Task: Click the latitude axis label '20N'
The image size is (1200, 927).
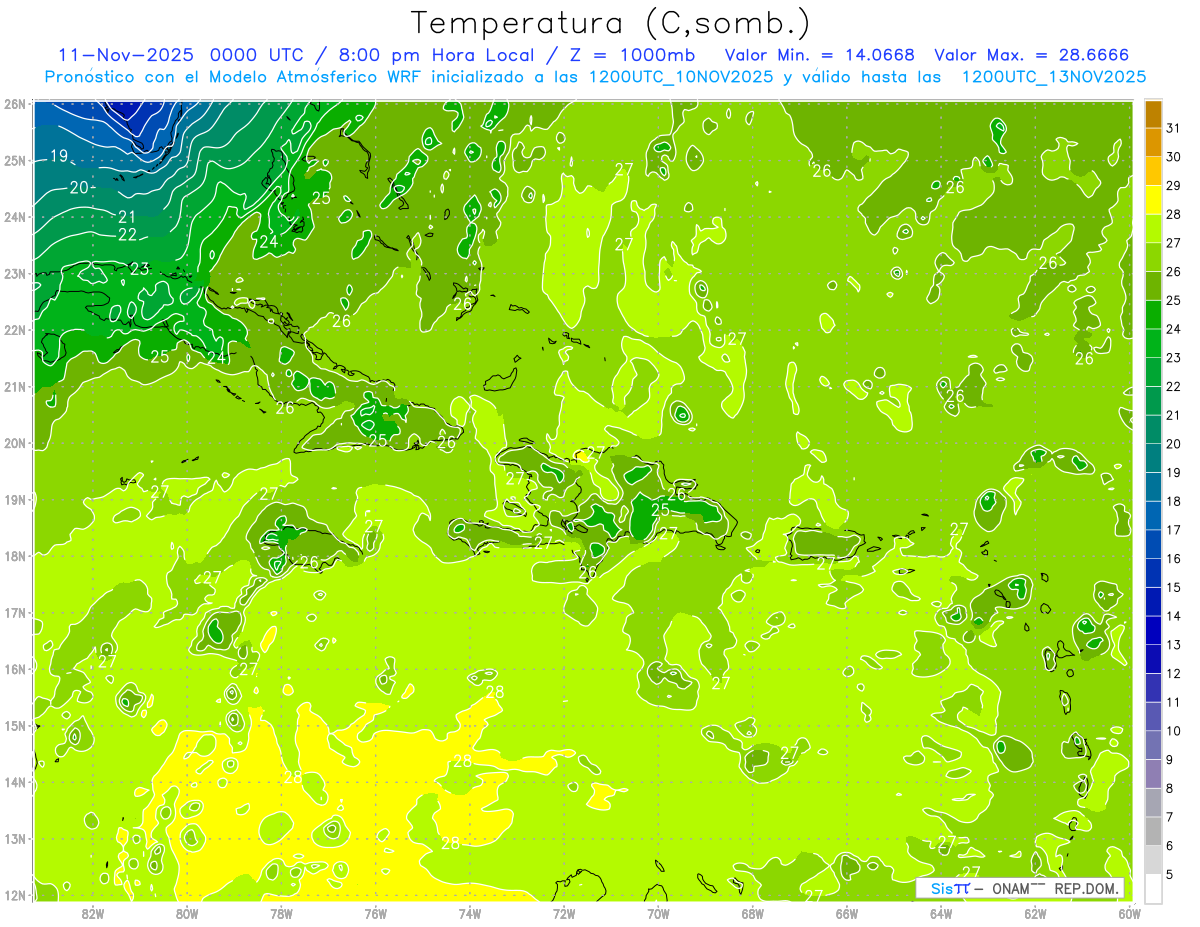Action: pos(14,443)
